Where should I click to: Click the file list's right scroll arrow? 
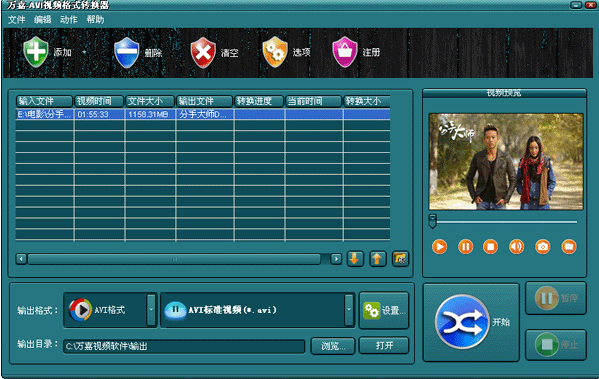coord(336,259)
